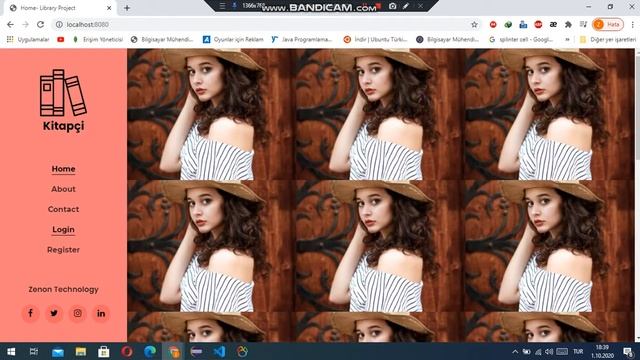Screen dimensions: 640x360
Task: Open the splinter cell - Google bookmark
Action: (x=521, y=40)
